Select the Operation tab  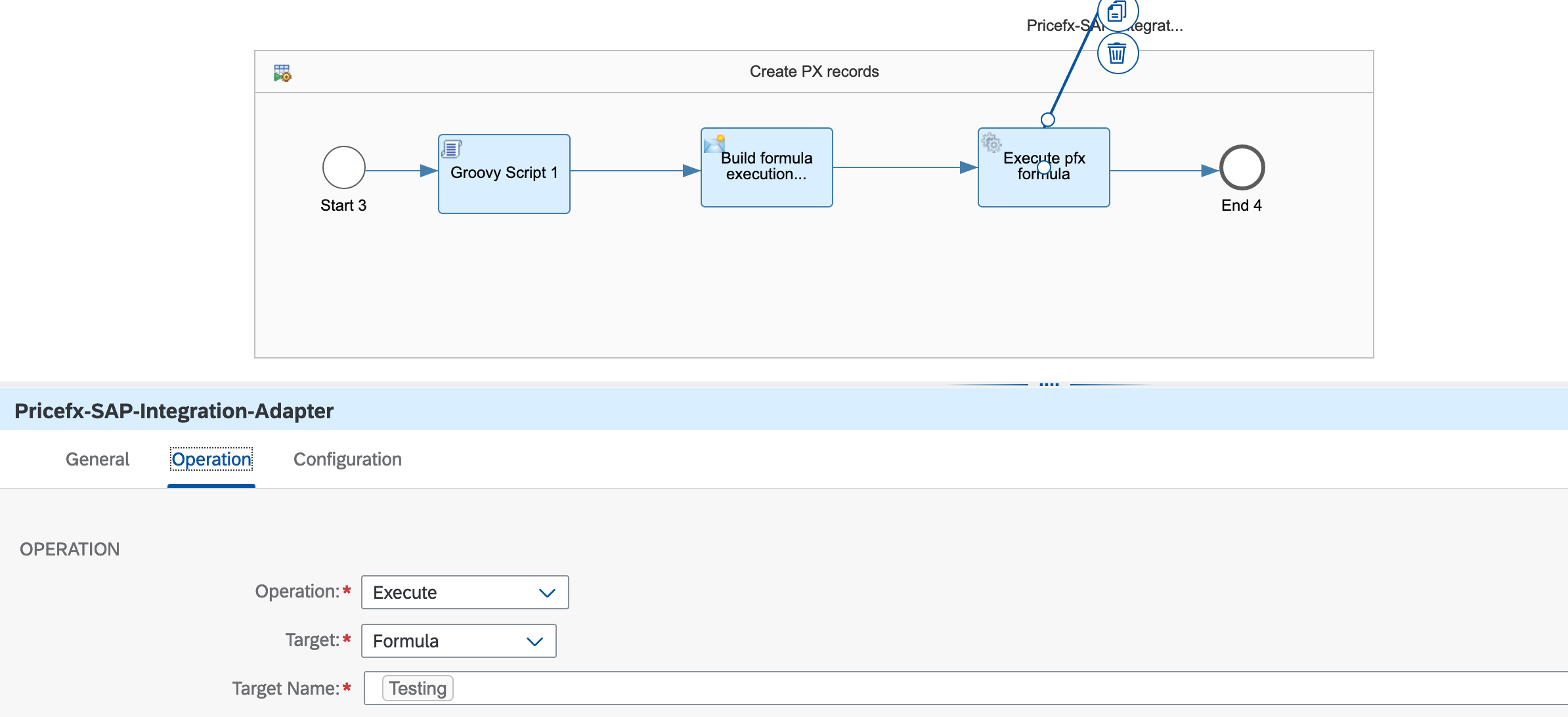pos(211,459)
